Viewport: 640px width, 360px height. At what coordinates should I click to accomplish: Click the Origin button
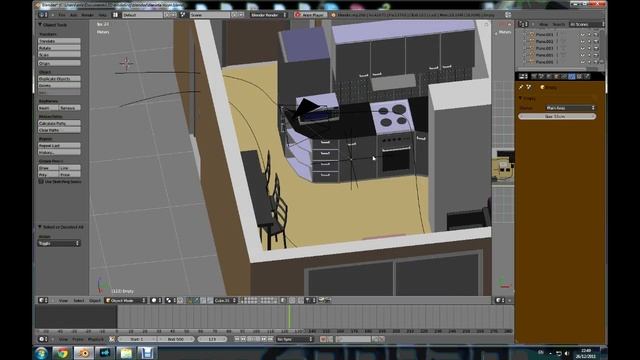pos(59,63)
